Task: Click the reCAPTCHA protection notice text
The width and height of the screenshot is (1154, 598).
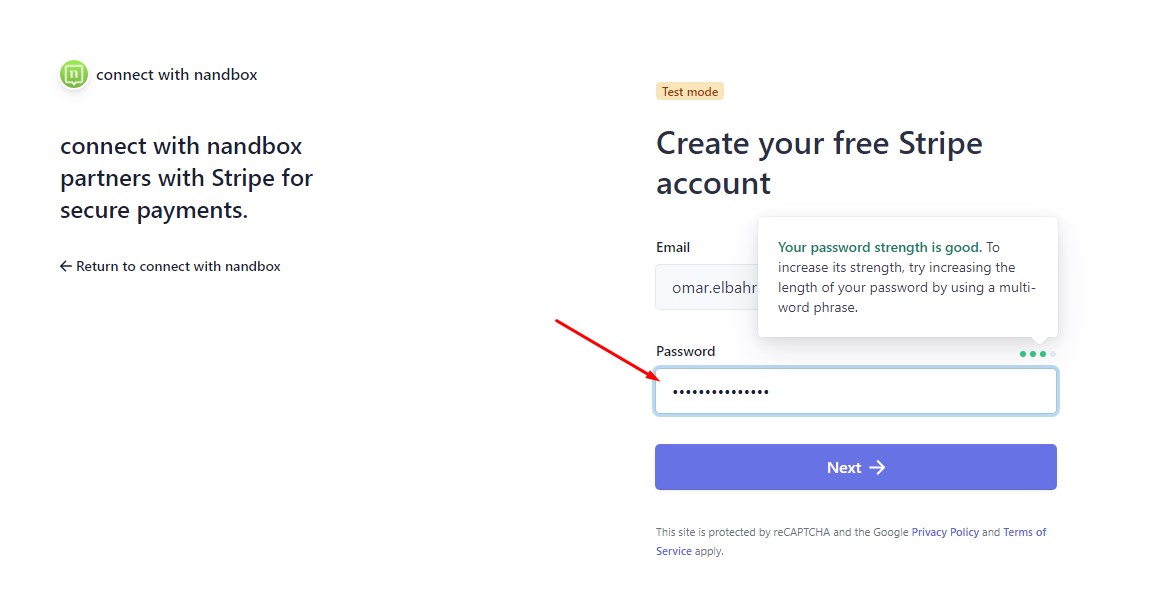Action: coord(851,541)
